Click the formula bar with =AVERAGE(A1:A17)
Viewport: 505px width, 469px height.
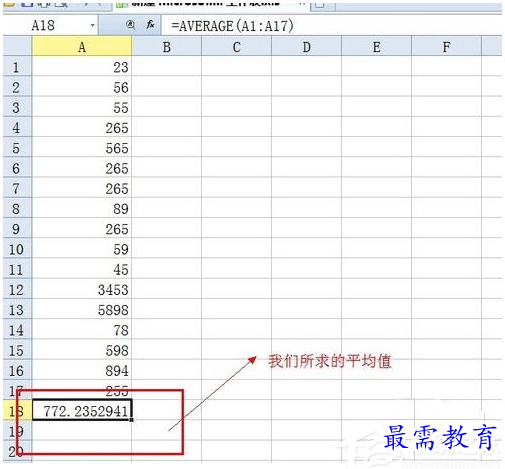point(331,25)
